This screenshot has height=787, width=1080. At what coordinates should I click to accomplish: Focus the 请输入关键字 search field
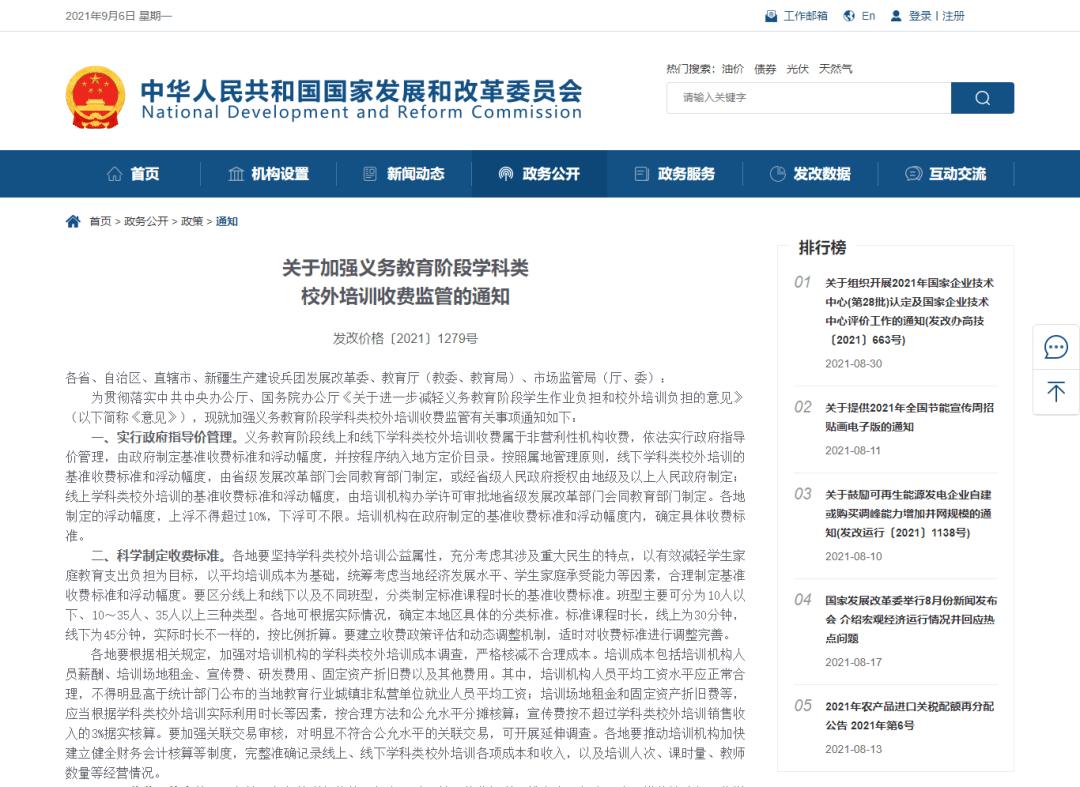pos(809,98)
